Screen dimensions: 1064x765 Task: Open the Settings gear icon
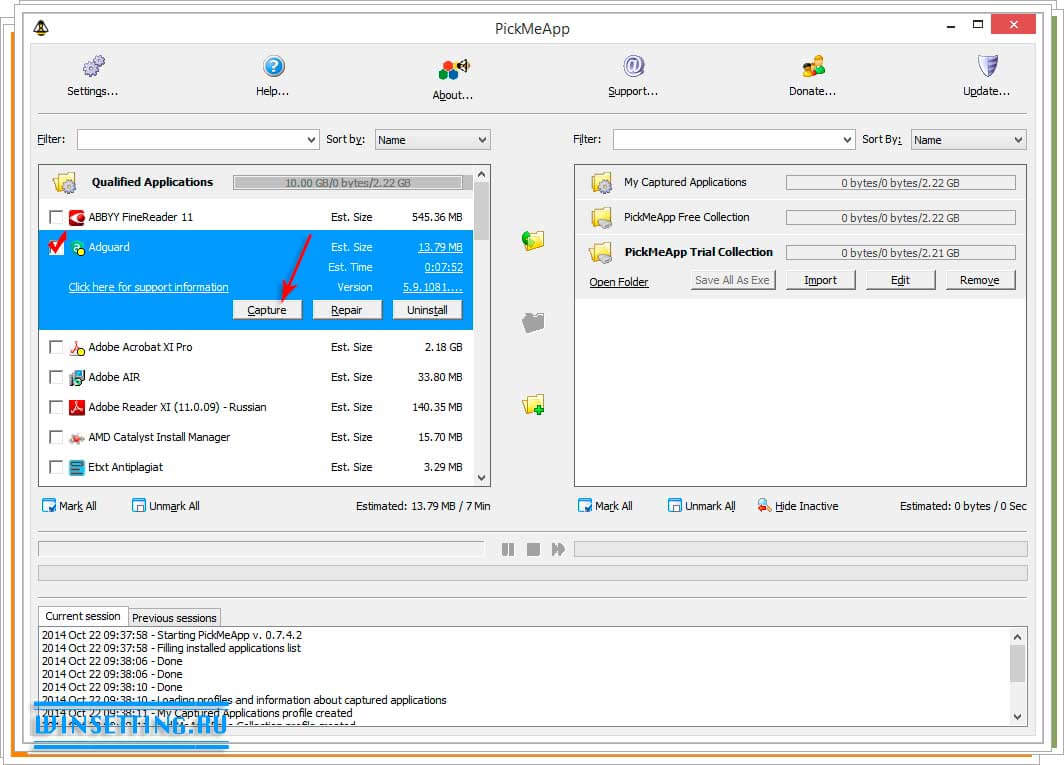click(x=93, y=67)
